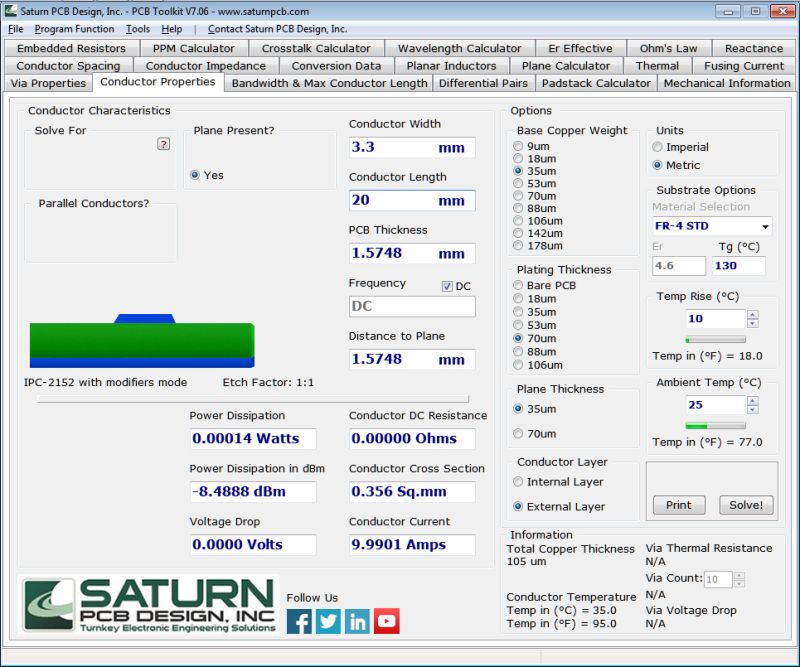This screenshot has height=667, width=800.
Task: Choose 35um plating thickness
Action: tap(518, 312)
